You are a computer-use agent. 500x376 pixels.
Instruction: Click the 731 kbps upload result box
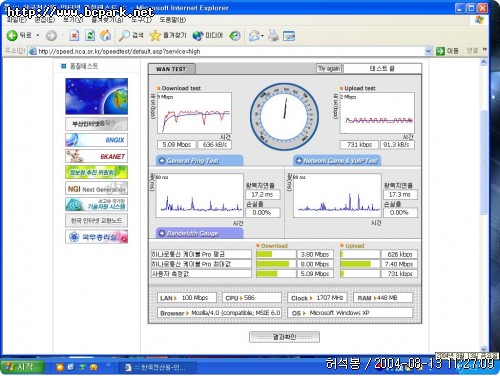tap(359, 145)
